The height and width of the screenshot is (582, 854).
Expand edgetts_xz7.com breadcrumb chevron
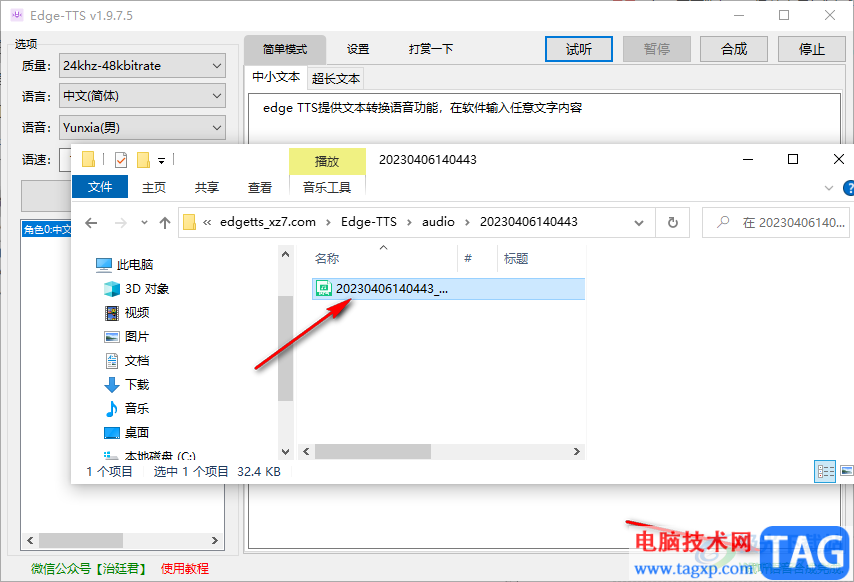click(x=328, y=222)
